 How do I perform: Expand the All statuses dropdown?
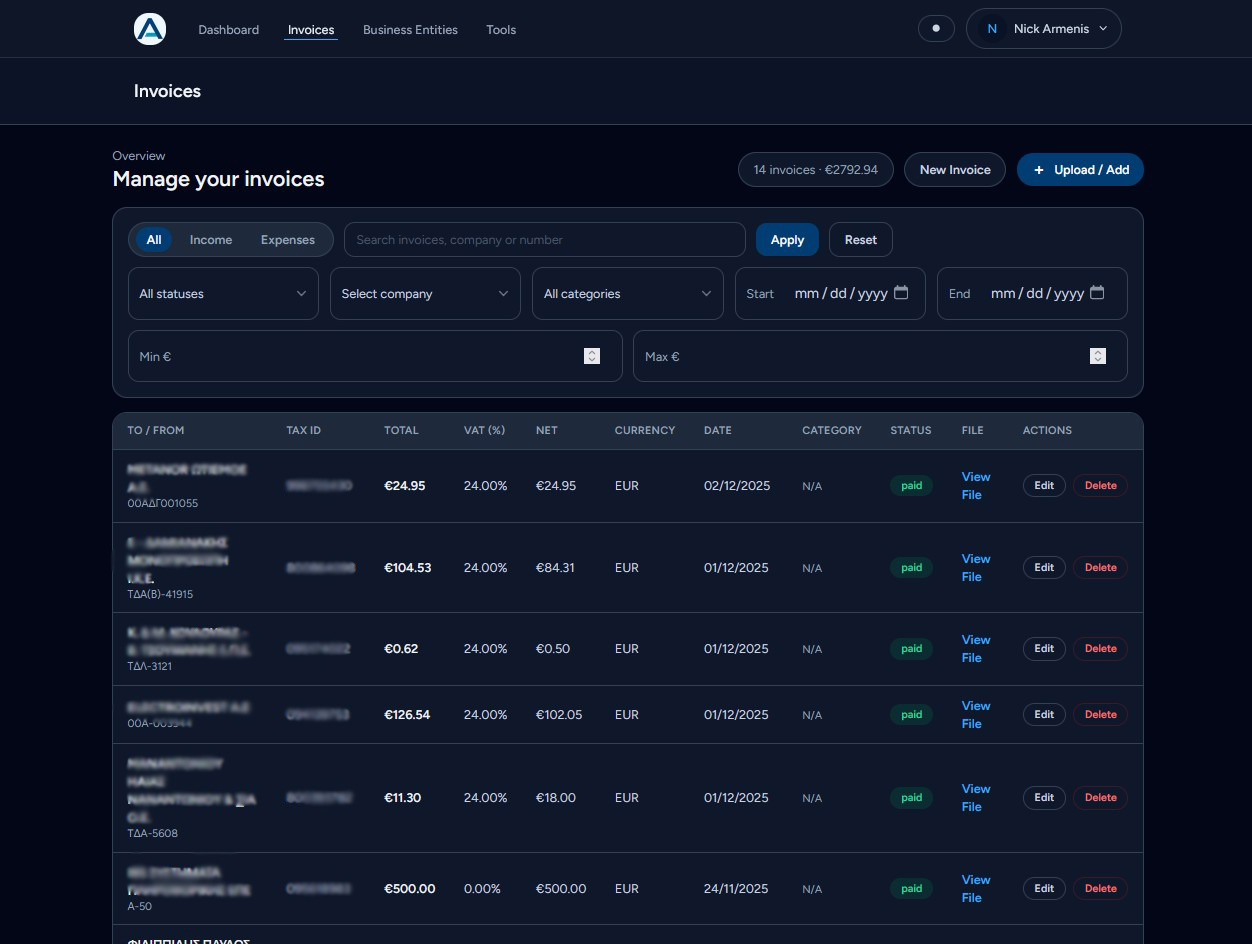(223, 294)
